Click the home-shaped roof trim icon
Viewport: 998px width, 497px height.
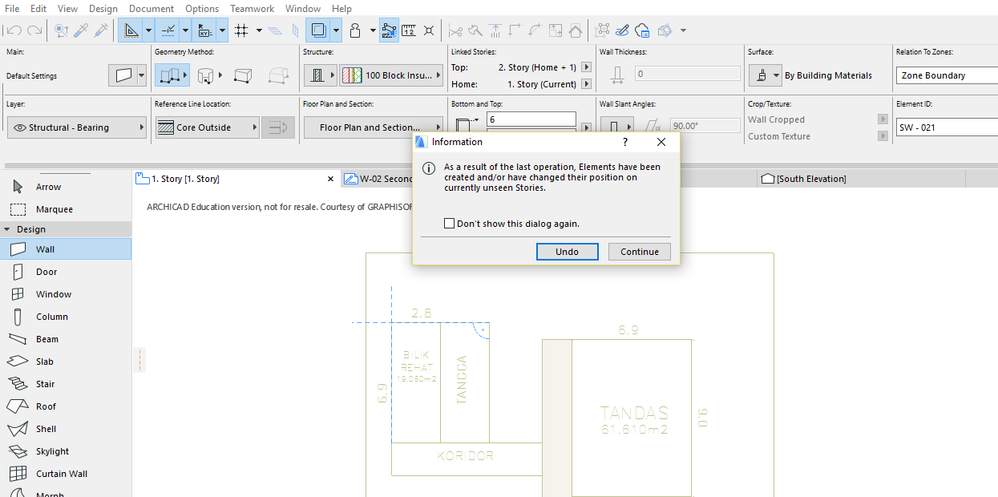coord(575,30)
